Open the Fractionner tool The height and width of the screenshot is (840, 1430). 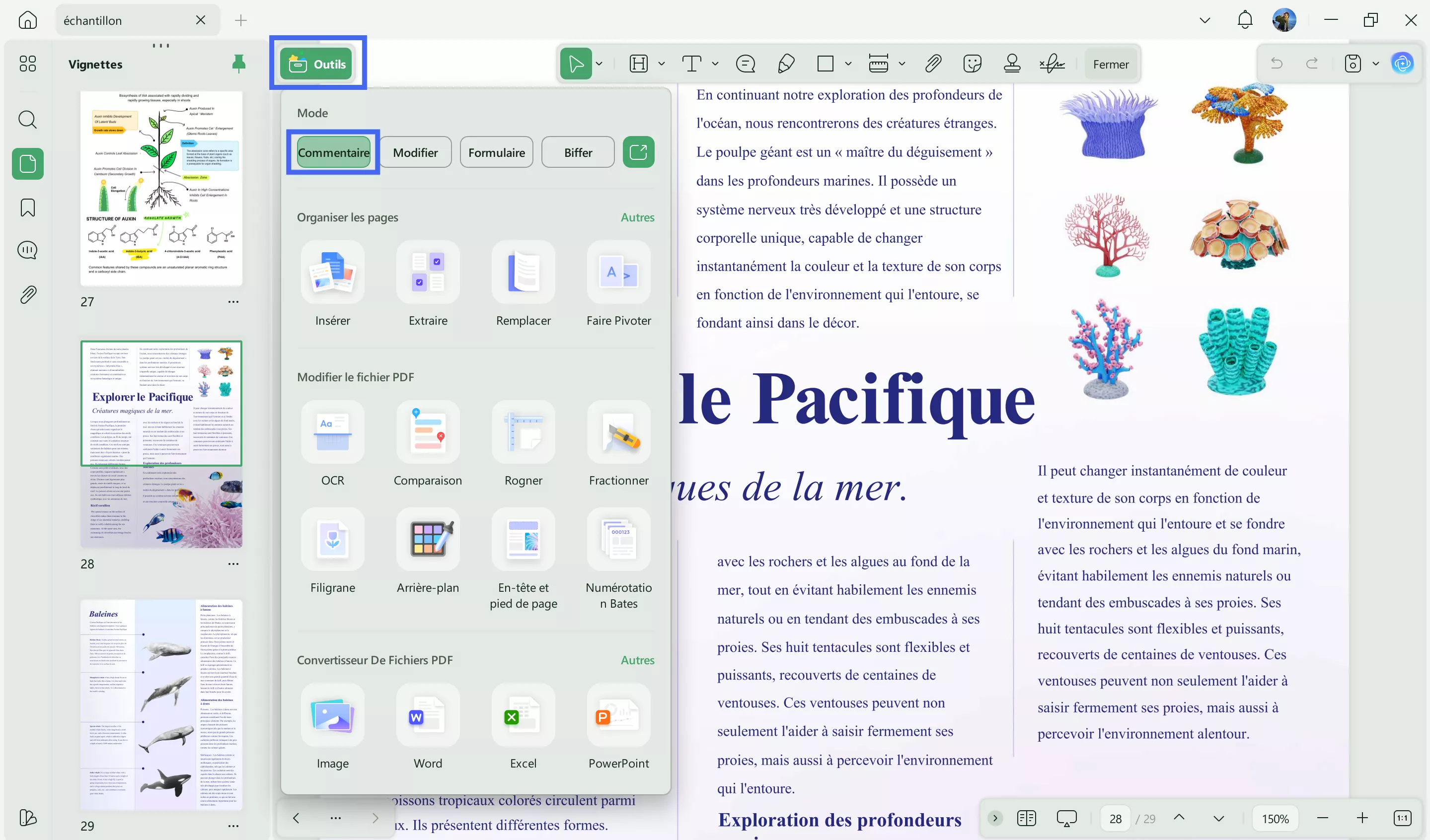[x=618, y=442]
